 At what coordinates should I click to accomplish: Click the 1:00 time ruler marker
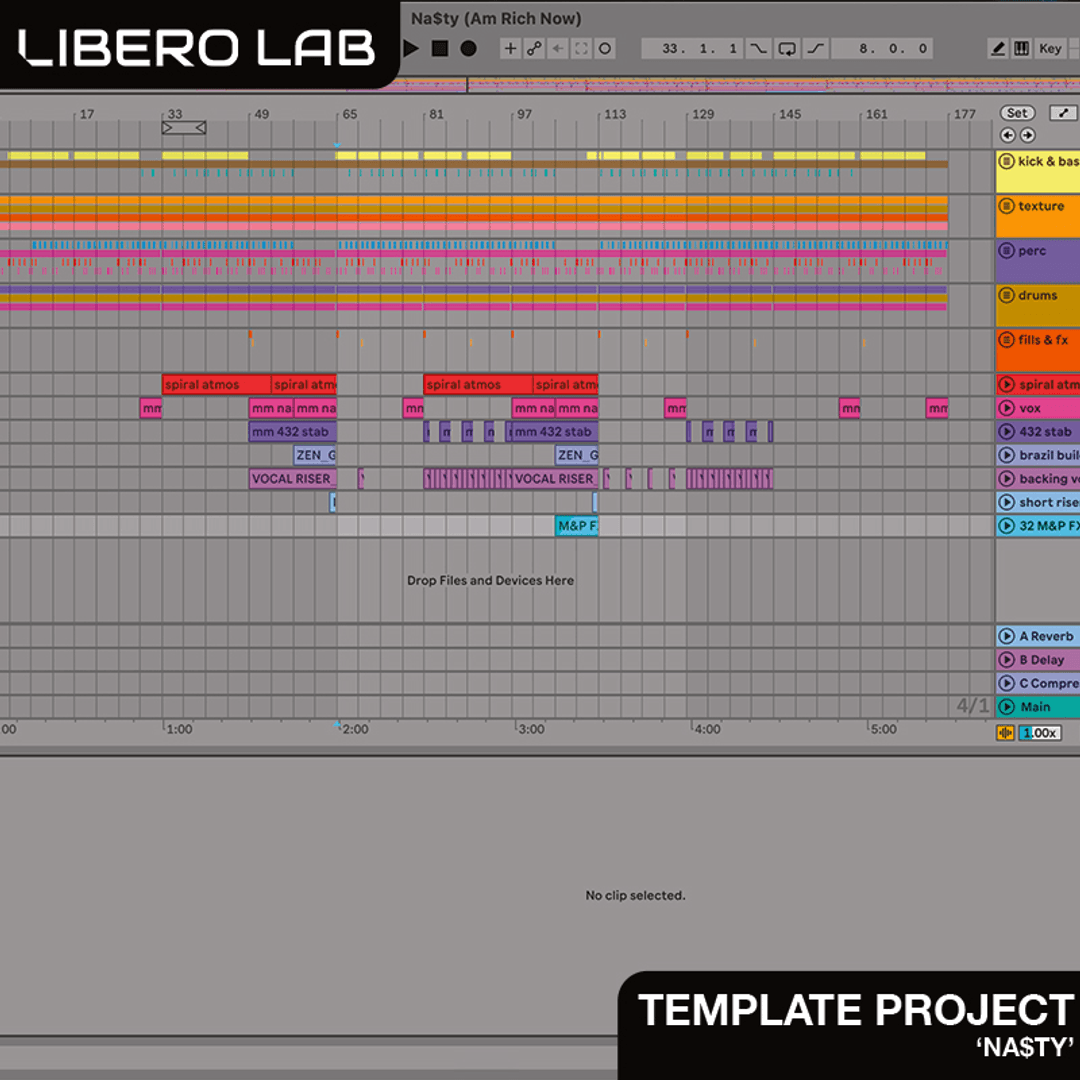point(179,729)
